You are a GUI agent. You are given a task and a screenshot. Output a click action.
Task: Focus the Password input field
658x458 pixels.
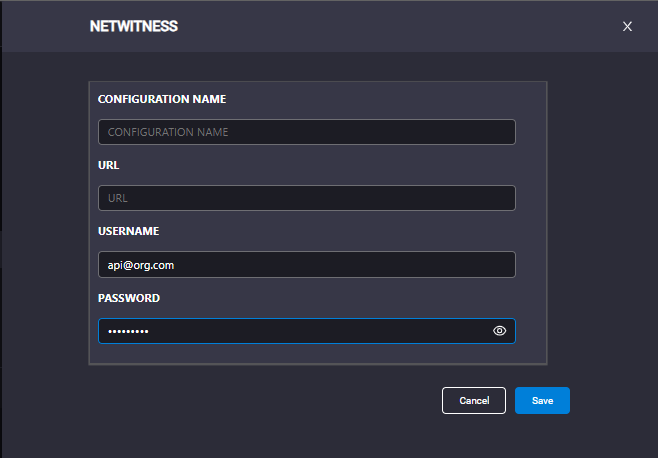(x=307, y=331)
